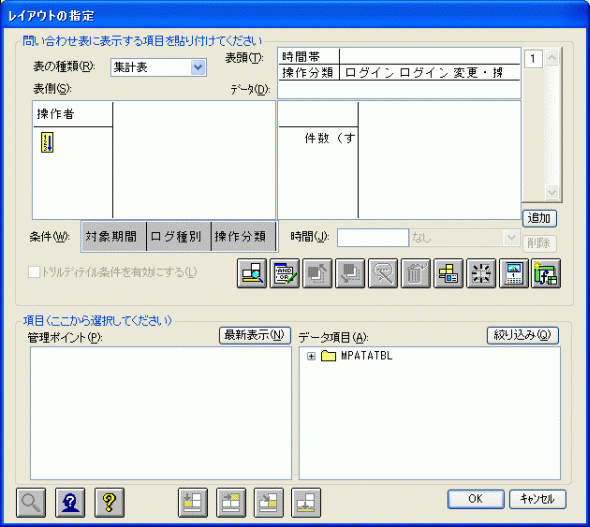Image resolution: width=590 pixels, height=527 pixels.
Task: Click the grayed 削除 button
Action: click(x=539, y=243)
